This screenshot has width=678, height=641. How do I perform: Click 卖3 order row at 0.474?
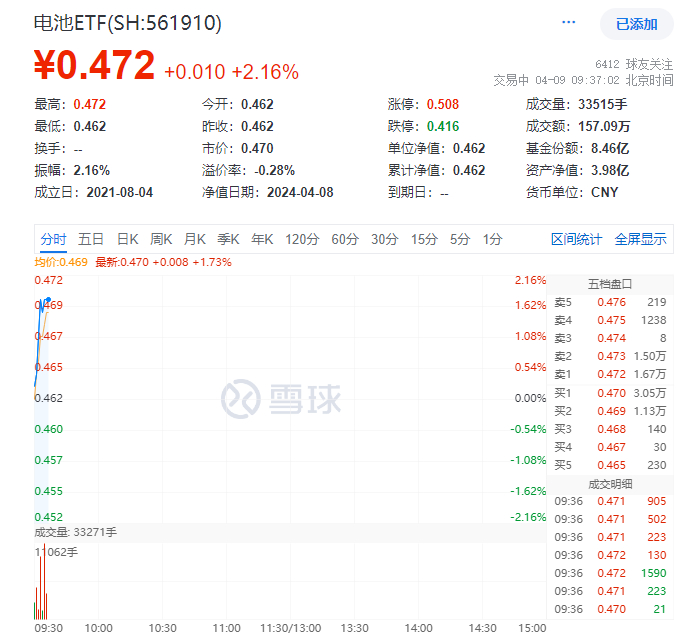tap(610, 338)
